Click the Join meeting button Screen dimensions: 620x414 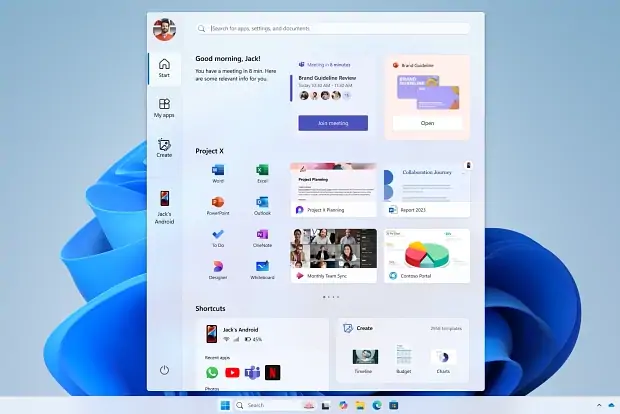pyautogui.click(x=333, y=123)
